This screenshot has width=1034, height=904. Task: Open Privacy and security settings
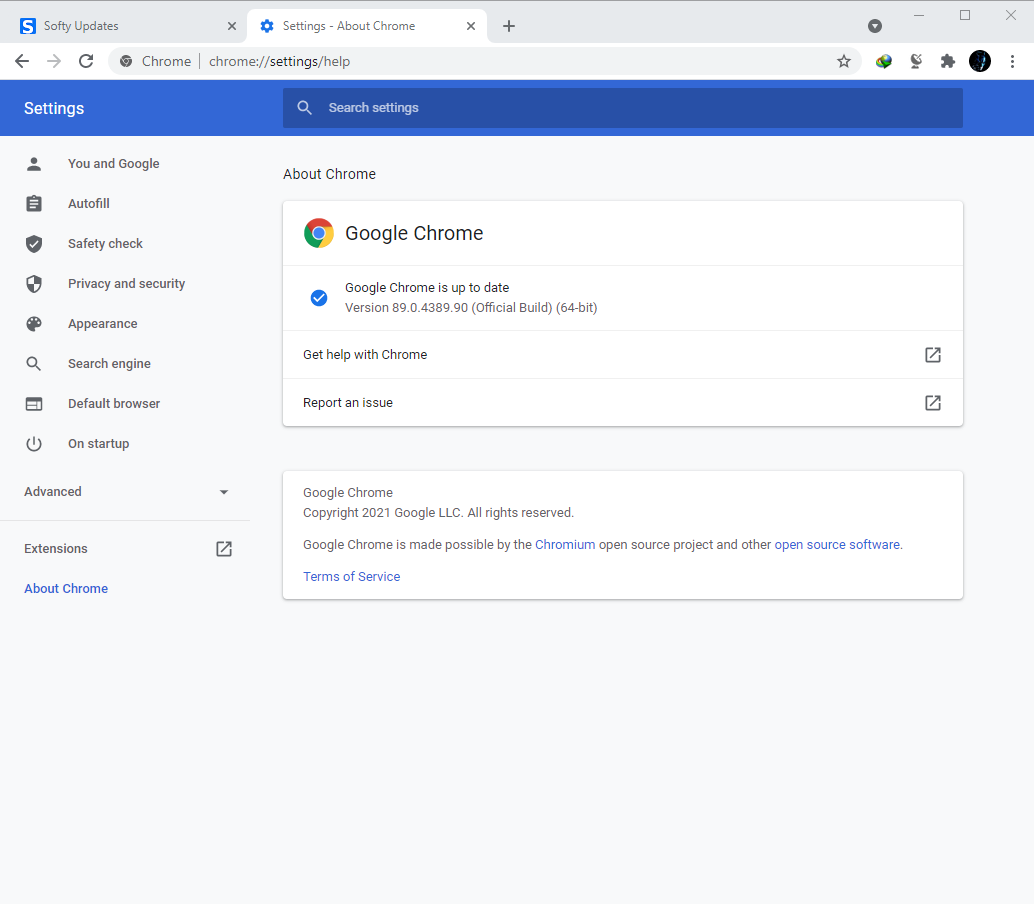pyautogui.click(x=126, y=284)
